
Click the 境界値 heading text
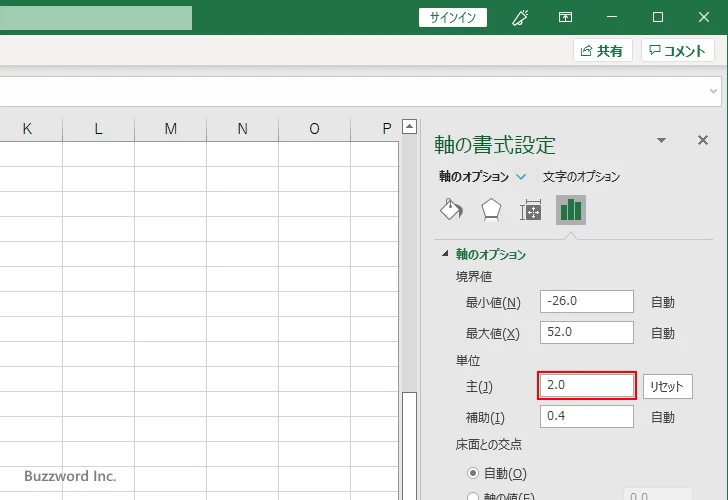474,277
